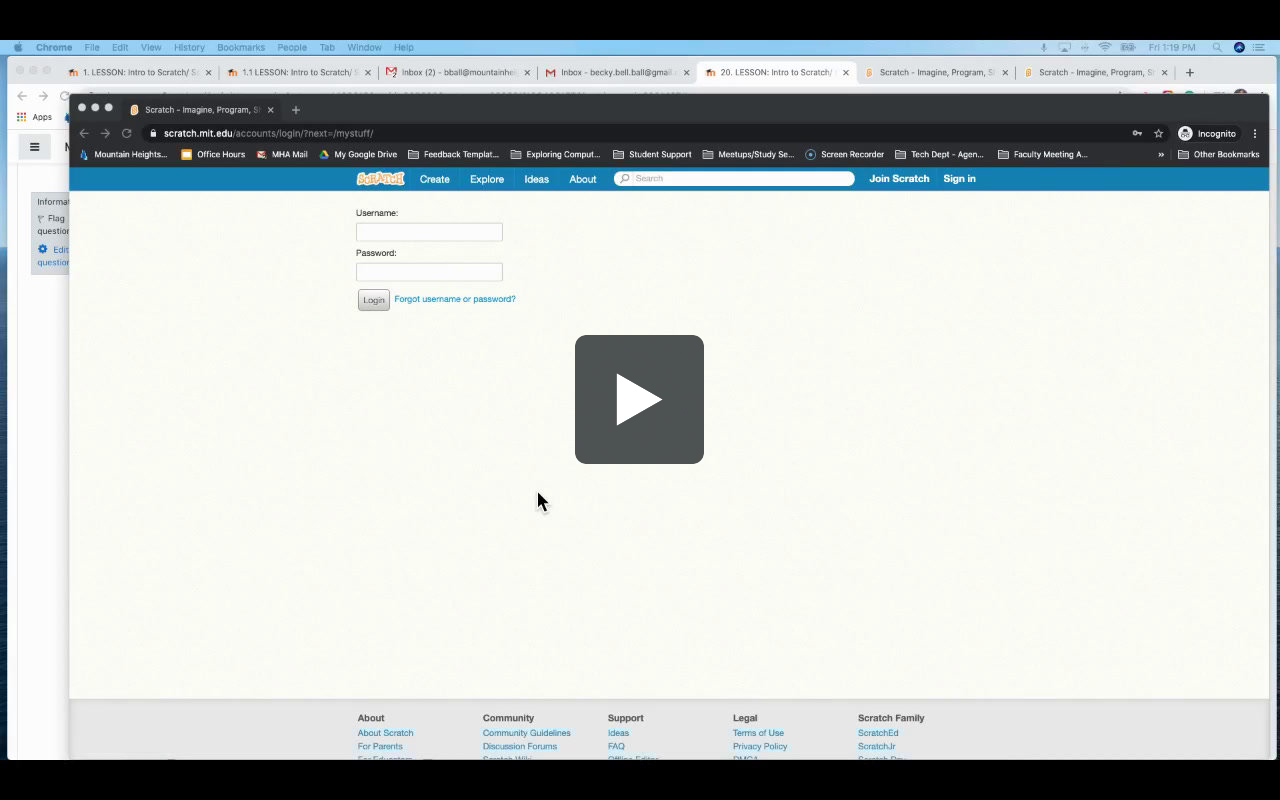Open the Student Support bookmark folder
Screen dimensions: 1280x800
tap(652, 155)
